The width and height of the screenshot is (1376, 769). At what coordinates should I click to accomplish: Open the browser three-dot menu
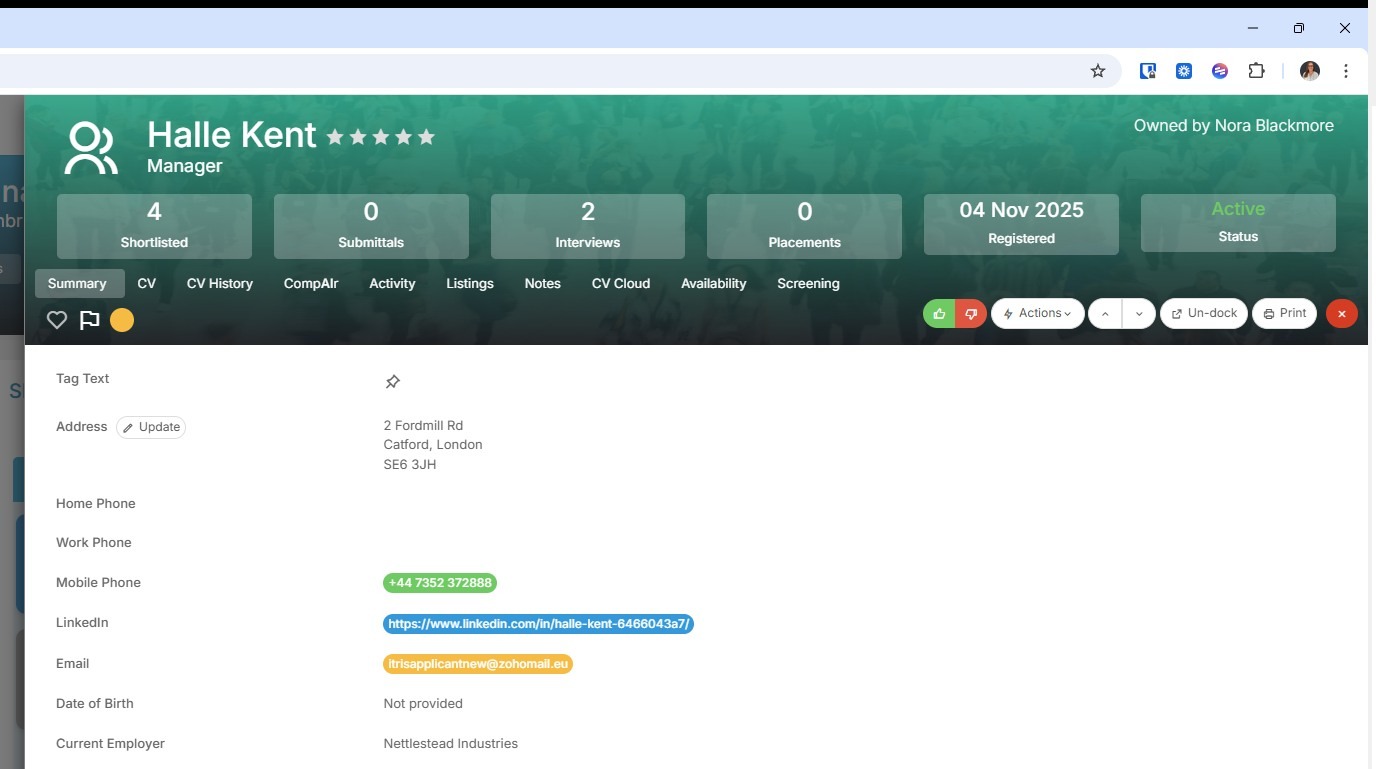(x=1346, y=71)
